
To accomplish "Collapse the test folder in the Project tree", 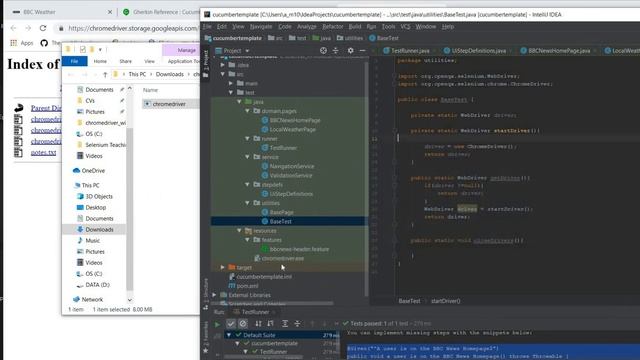I will tap(231, 92).
